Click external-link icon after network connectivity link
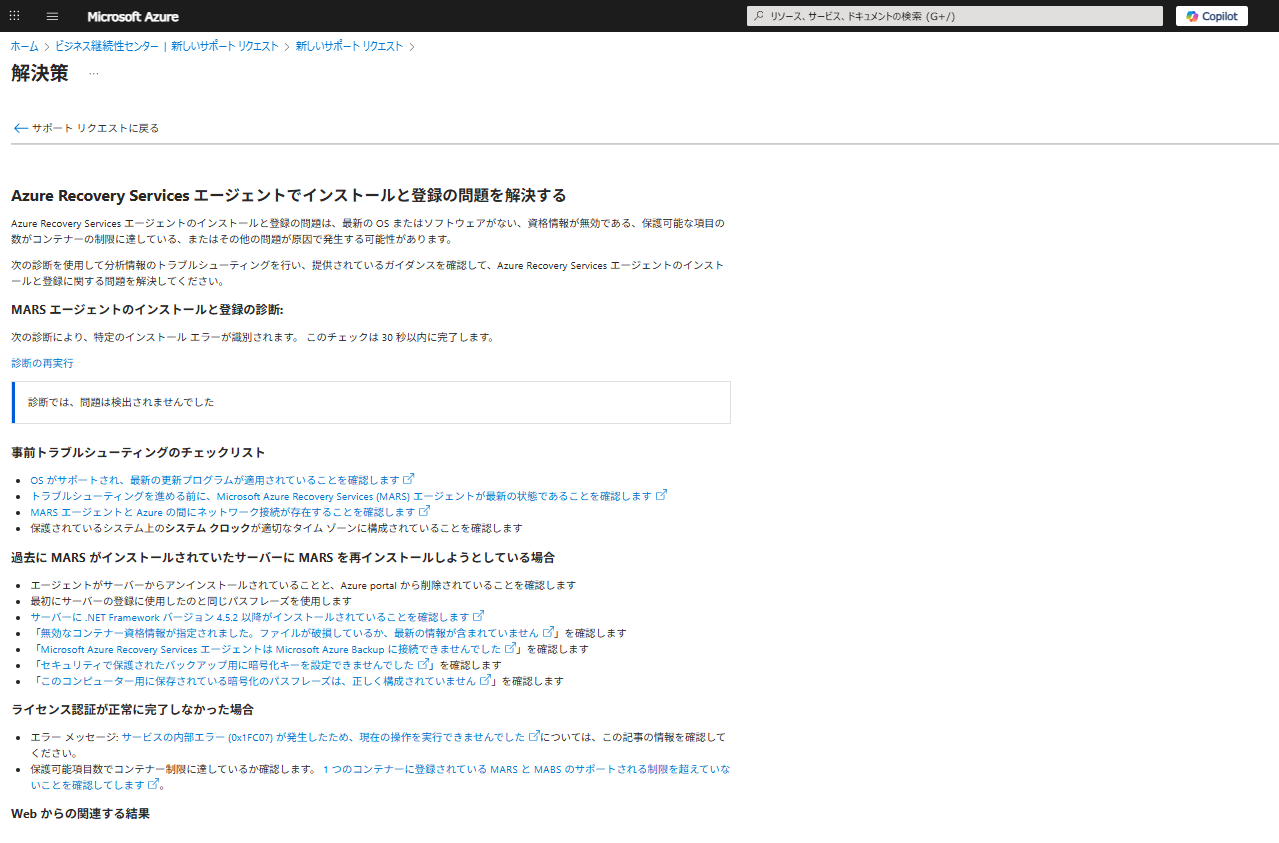The image size is (1279, 843). coord(424,511)
